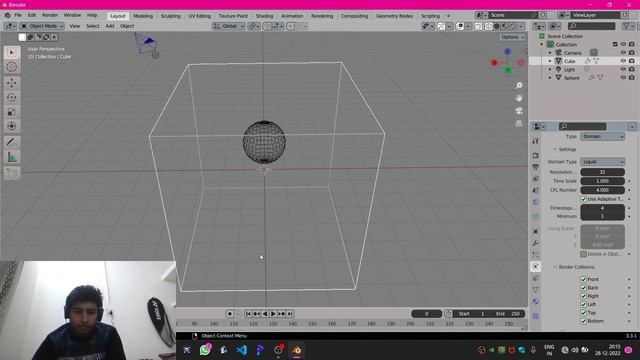Open the Add menu in viewport header
Viewport: 640px width, 360px height.
tap(110, 26)
